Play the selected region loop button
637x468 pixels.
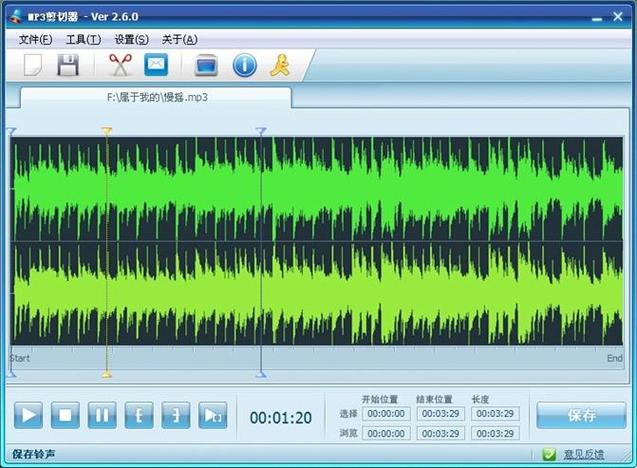[x=212, y=415]
